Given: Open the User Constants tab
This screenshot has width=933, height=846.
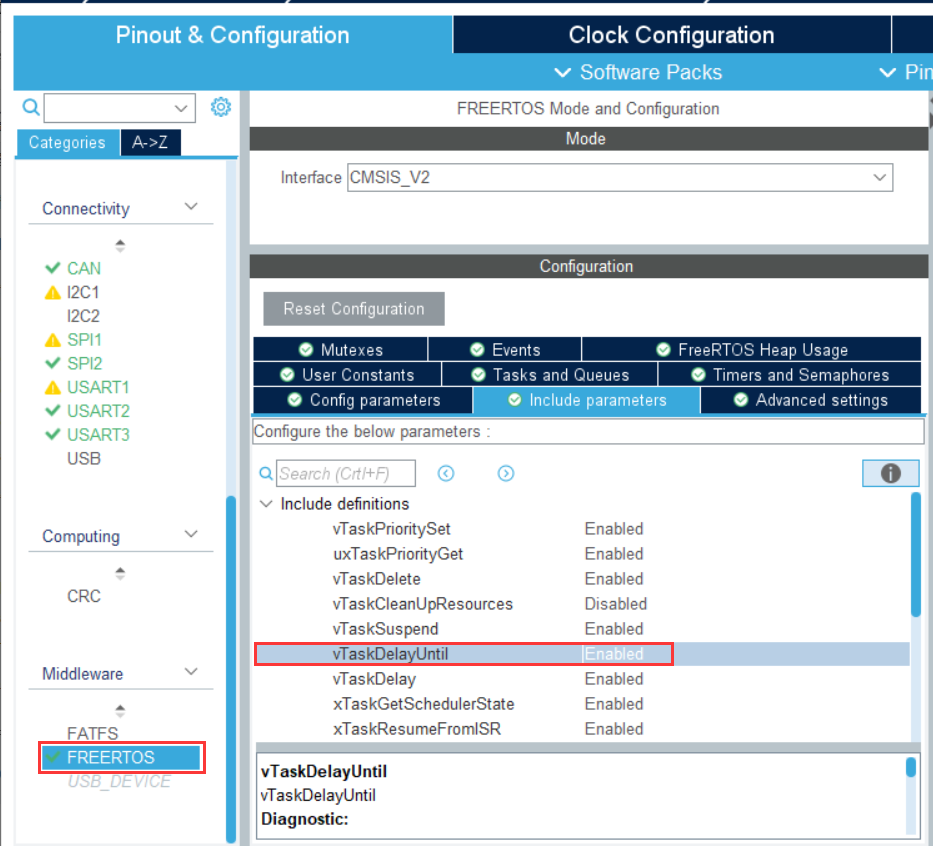Looking at the screenshot, I should pyautogui.click(x=347, y=375).
